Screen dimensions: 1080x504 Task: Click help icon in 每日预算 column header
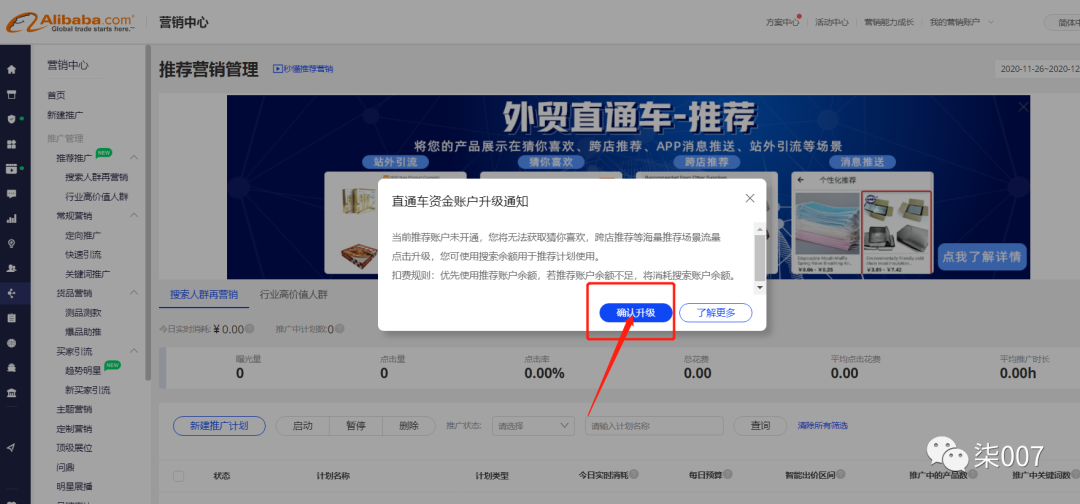pos(727,474)
